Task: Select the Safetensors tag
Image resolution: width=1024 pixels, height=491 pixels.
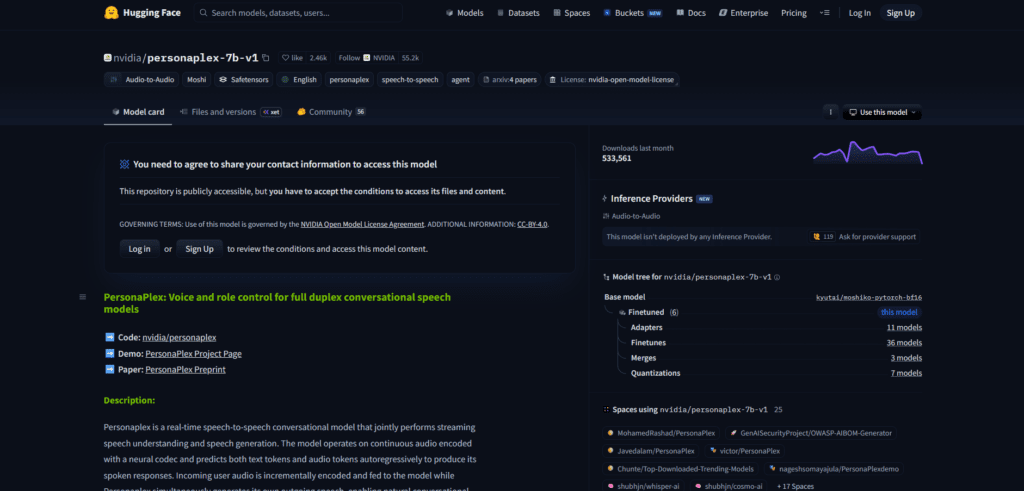Action: [243, 80]
